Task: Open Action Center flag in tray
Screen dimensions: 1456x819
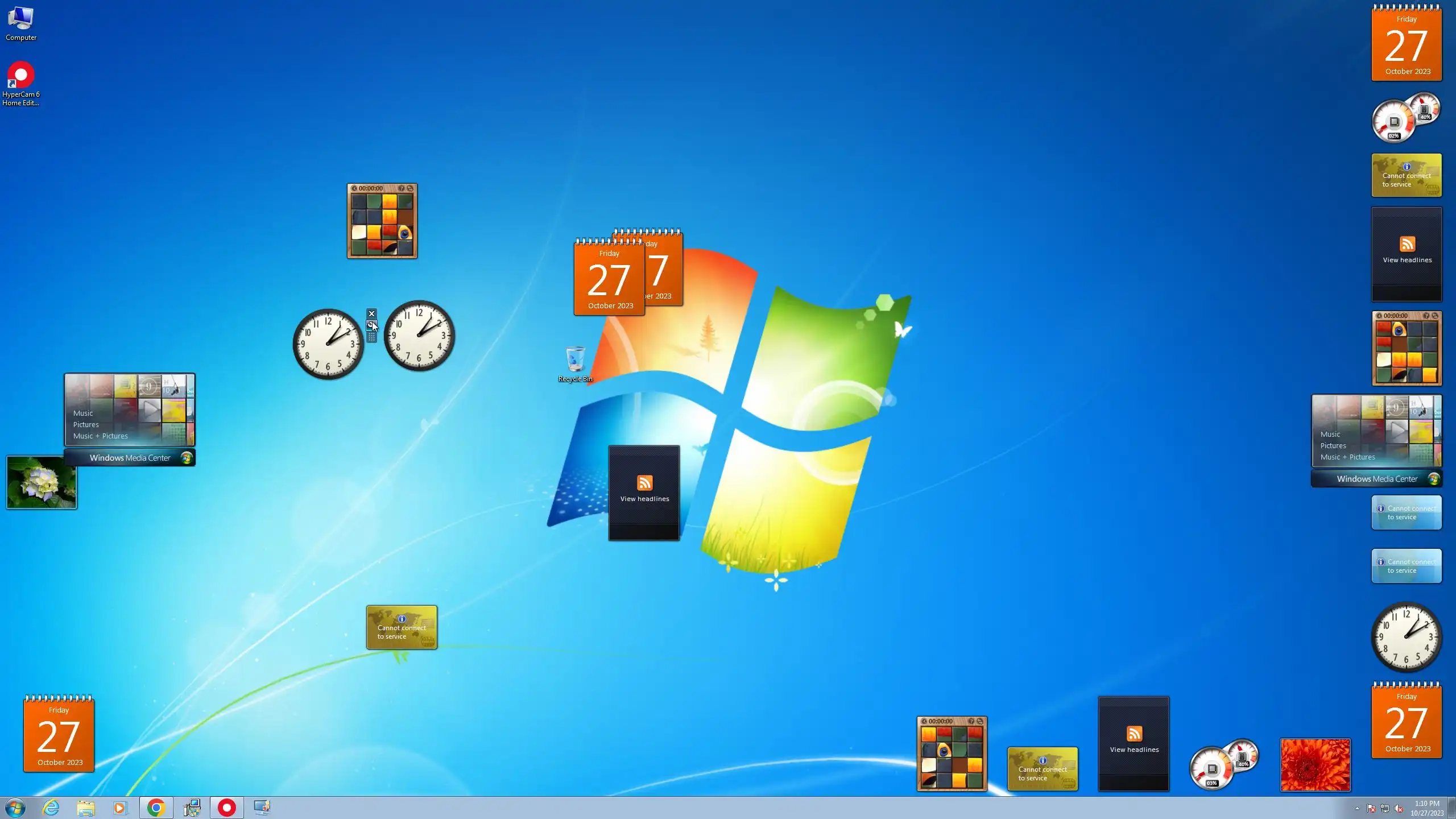Action: point(1371,808)
